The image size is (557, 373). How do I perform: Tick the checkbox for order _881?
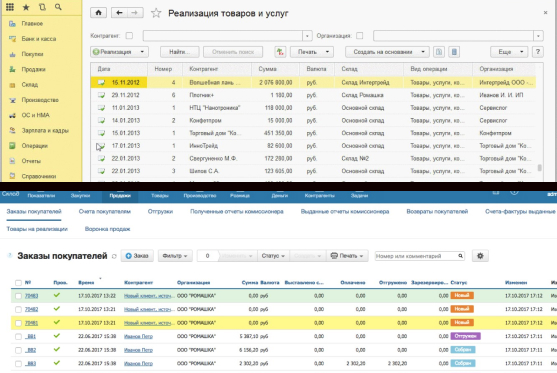click(x=18, y=336)
